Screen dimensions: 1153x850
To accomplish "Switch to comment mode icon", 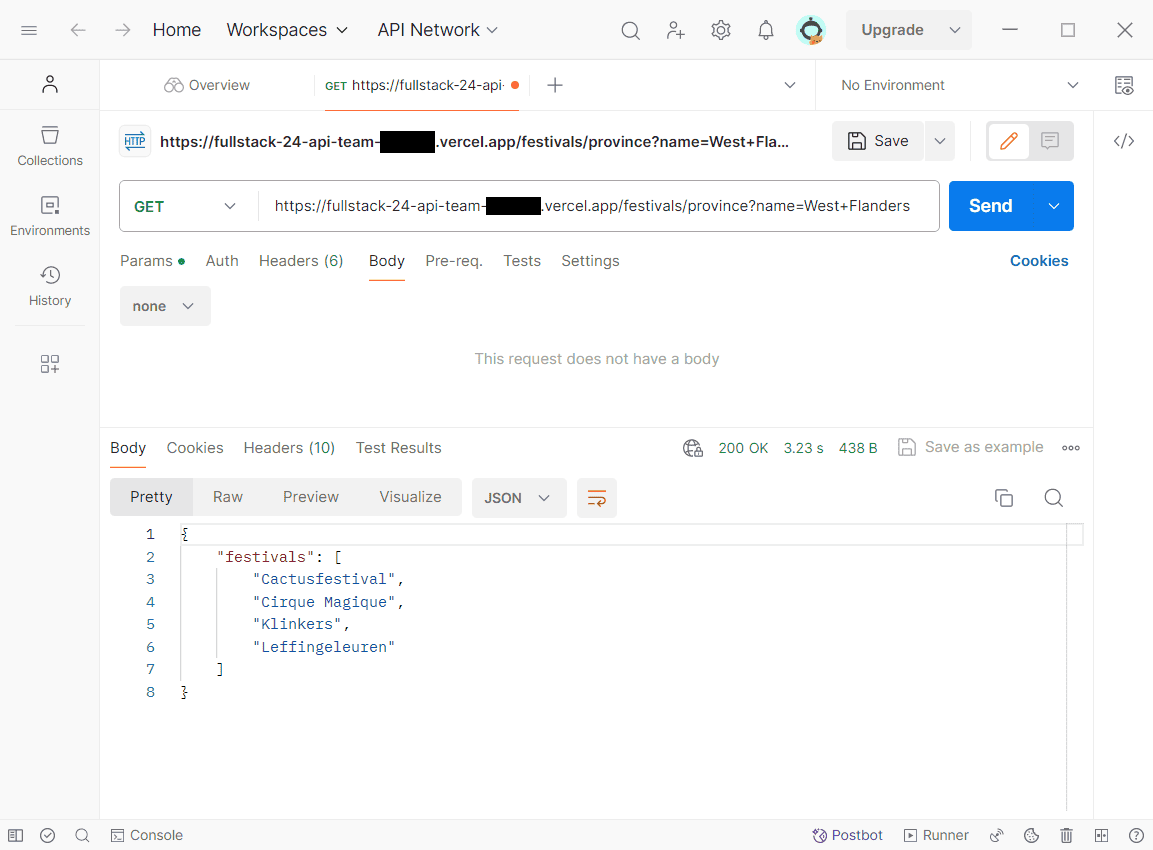I will point(1050,141).
